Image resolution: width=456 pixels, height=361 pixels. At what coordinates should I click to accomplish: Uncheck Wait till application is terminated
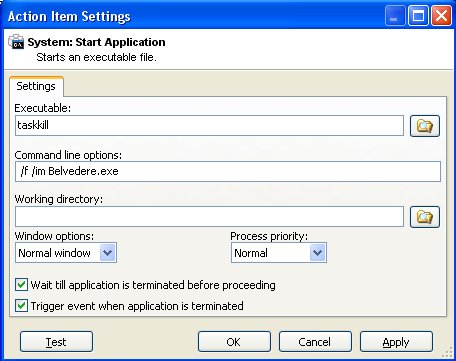(21, 285)
